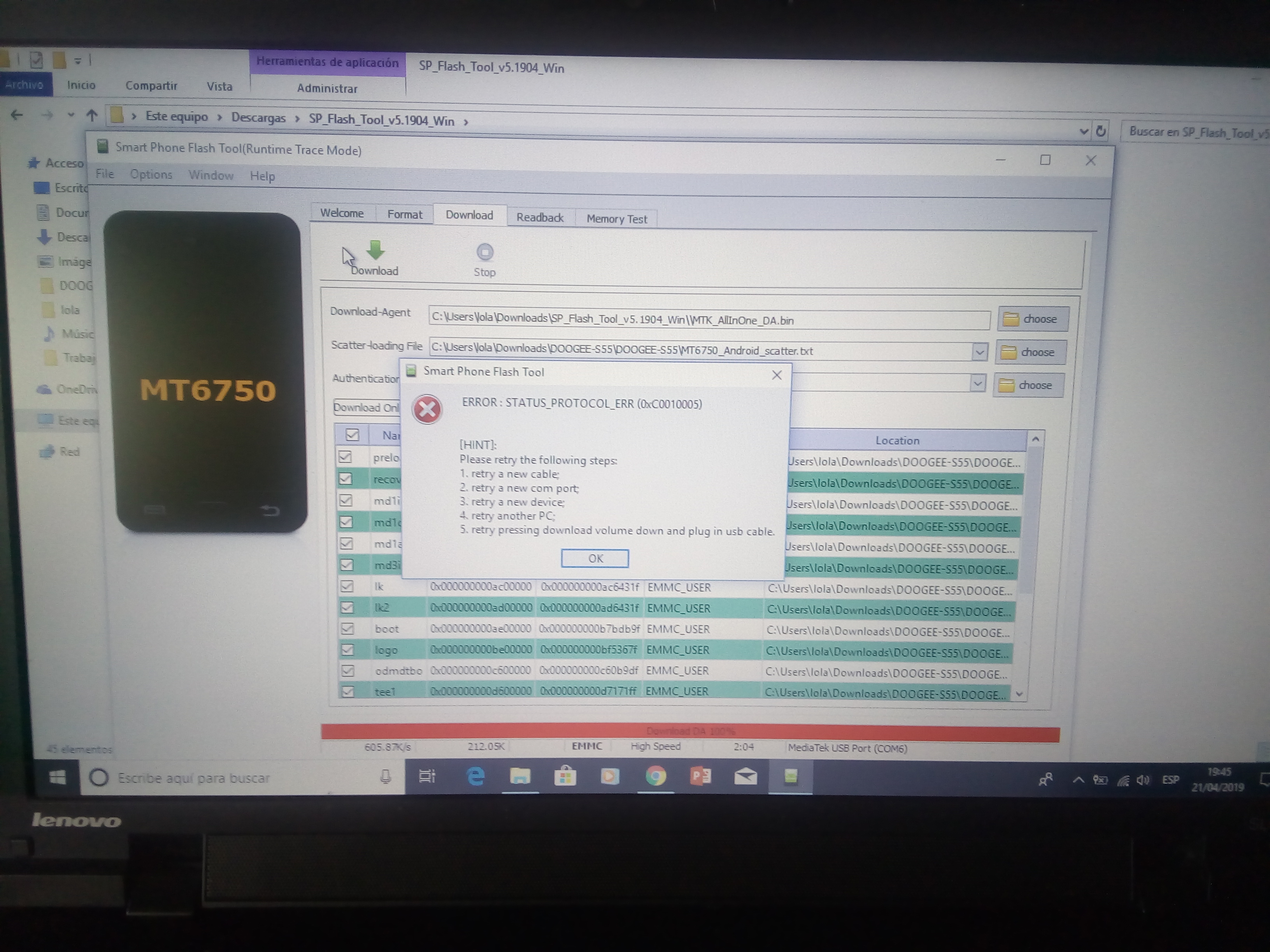Open File Explorer from the taskbar
This screenshot has height=952, width=1270.
pos(520,776)
